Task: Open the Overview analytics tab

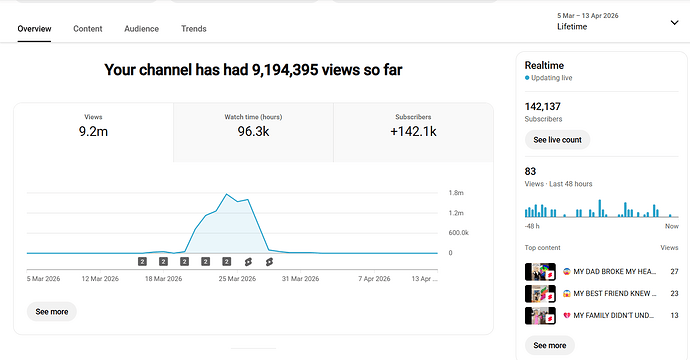Action: [x=34, y=29]
